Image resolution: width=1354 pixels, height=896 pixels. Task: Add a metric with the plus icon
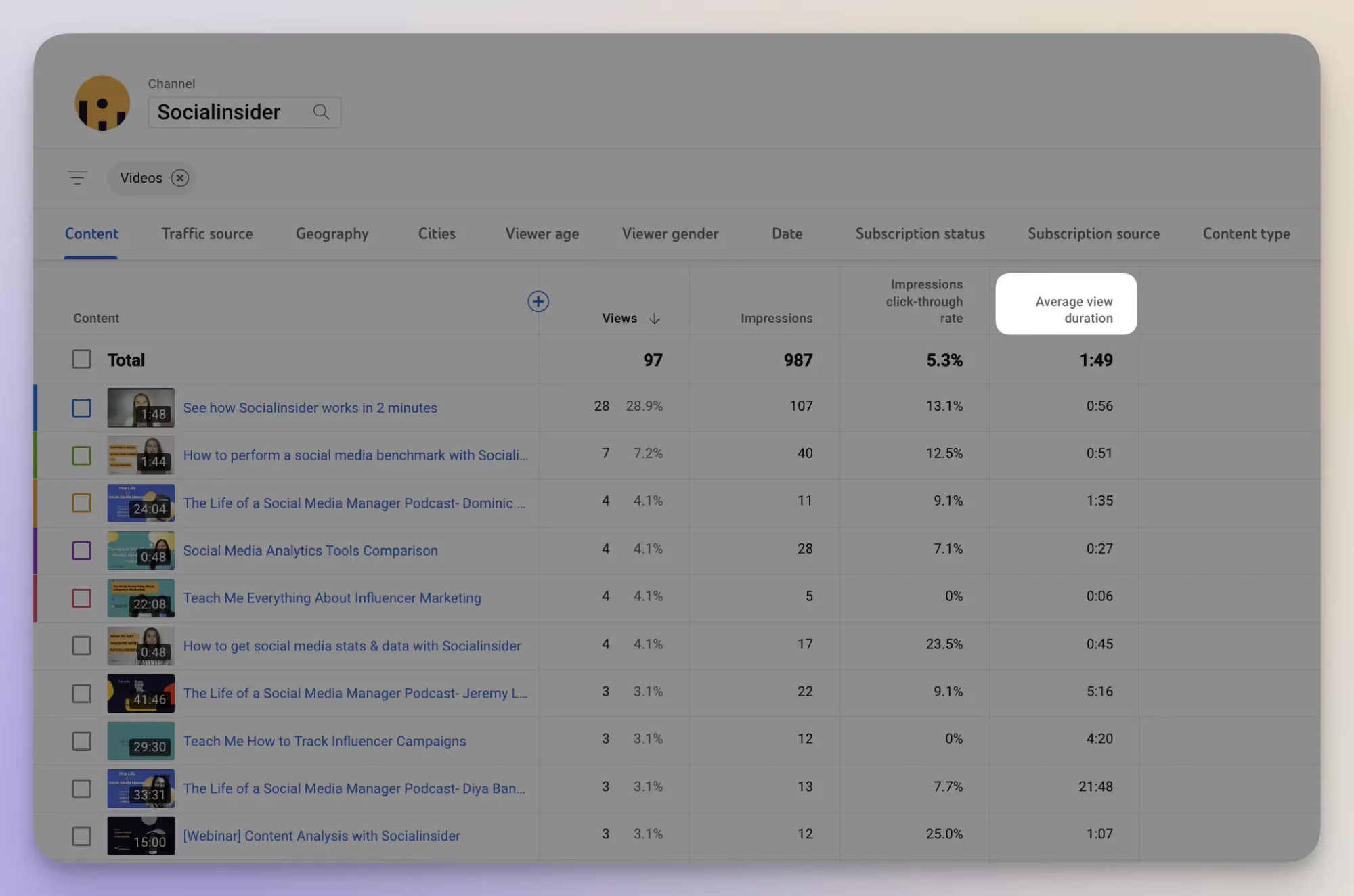pos(538,302)
